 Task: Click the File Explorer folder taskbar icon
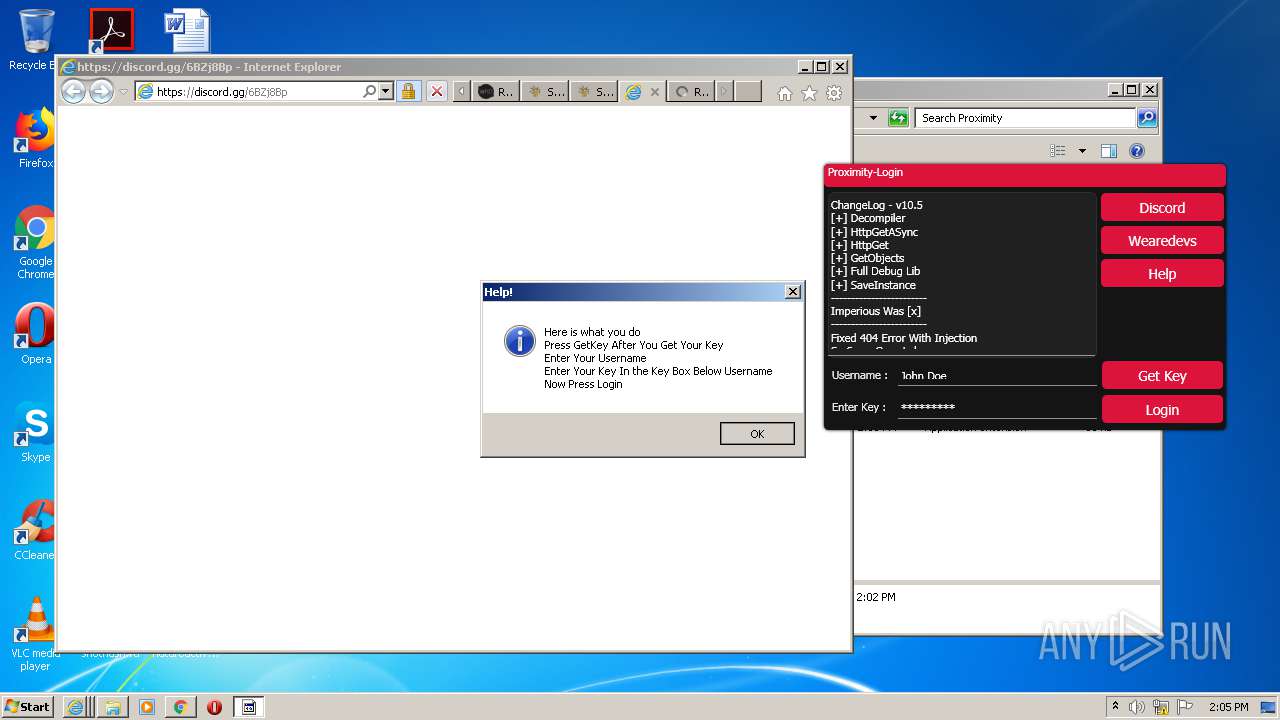click(x=112, y=706)
